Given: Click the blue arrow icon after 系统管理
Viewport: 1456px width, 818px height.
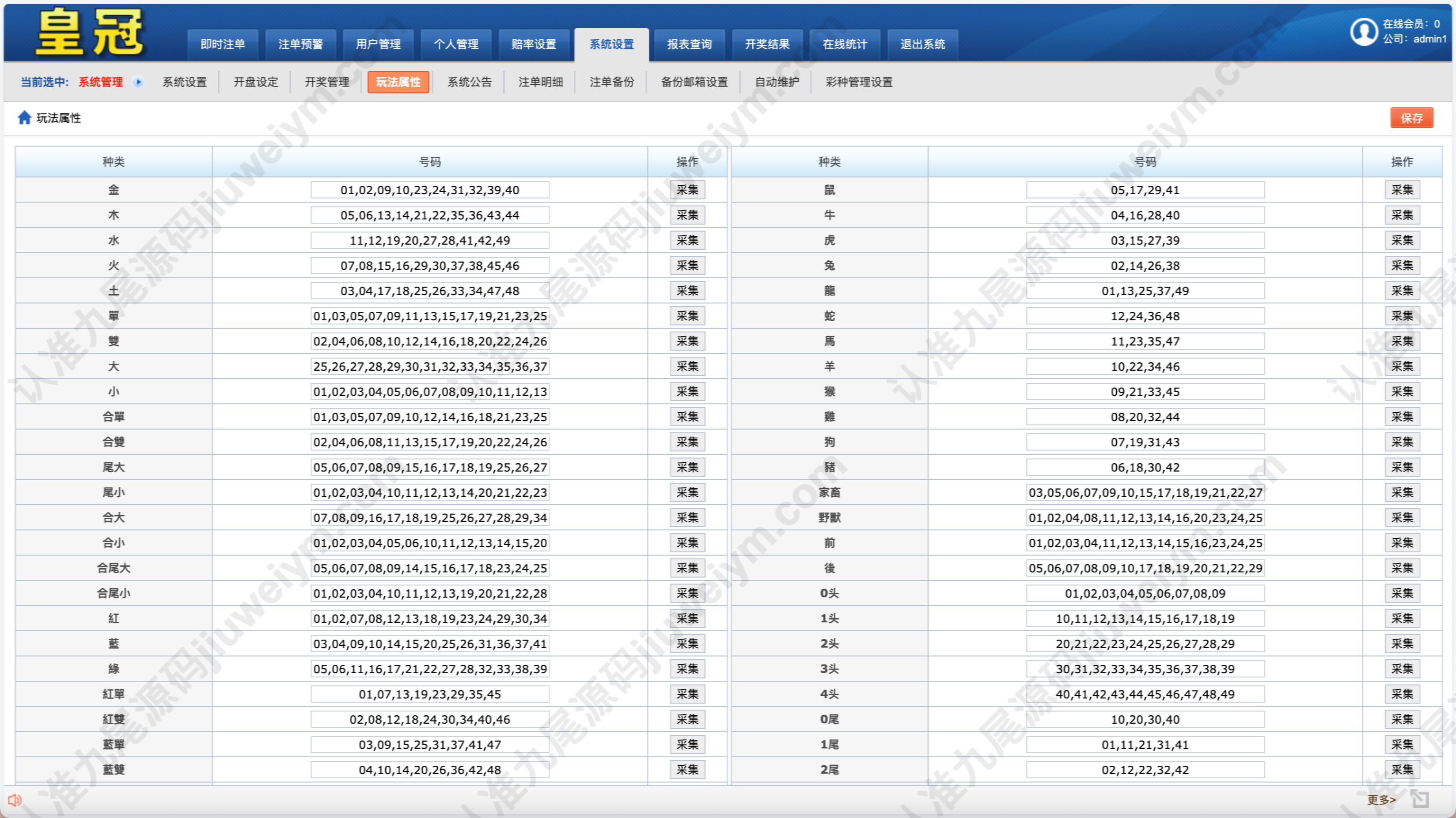Looking at the screenshot, I should click(138, 82).
